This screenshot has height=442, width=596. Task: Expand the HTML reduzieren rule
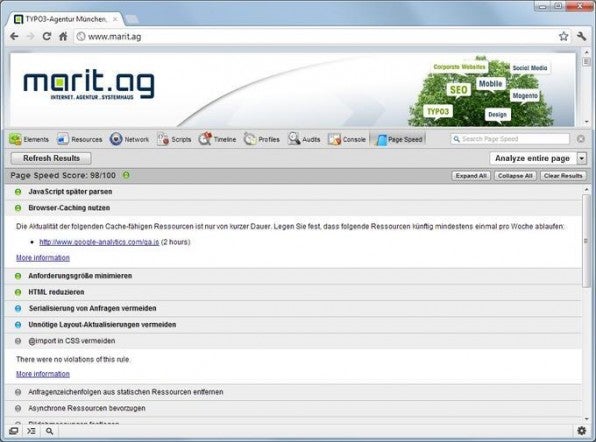pos(293,292)
